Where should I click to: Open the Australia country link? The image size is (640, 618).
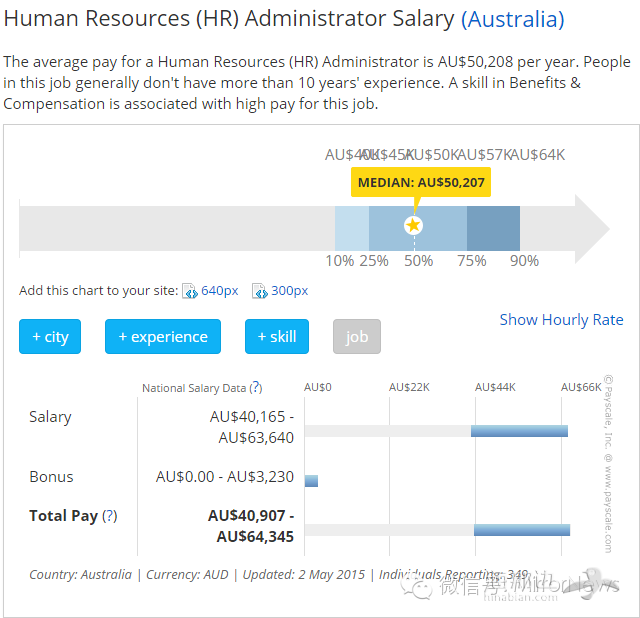(513, 19)
